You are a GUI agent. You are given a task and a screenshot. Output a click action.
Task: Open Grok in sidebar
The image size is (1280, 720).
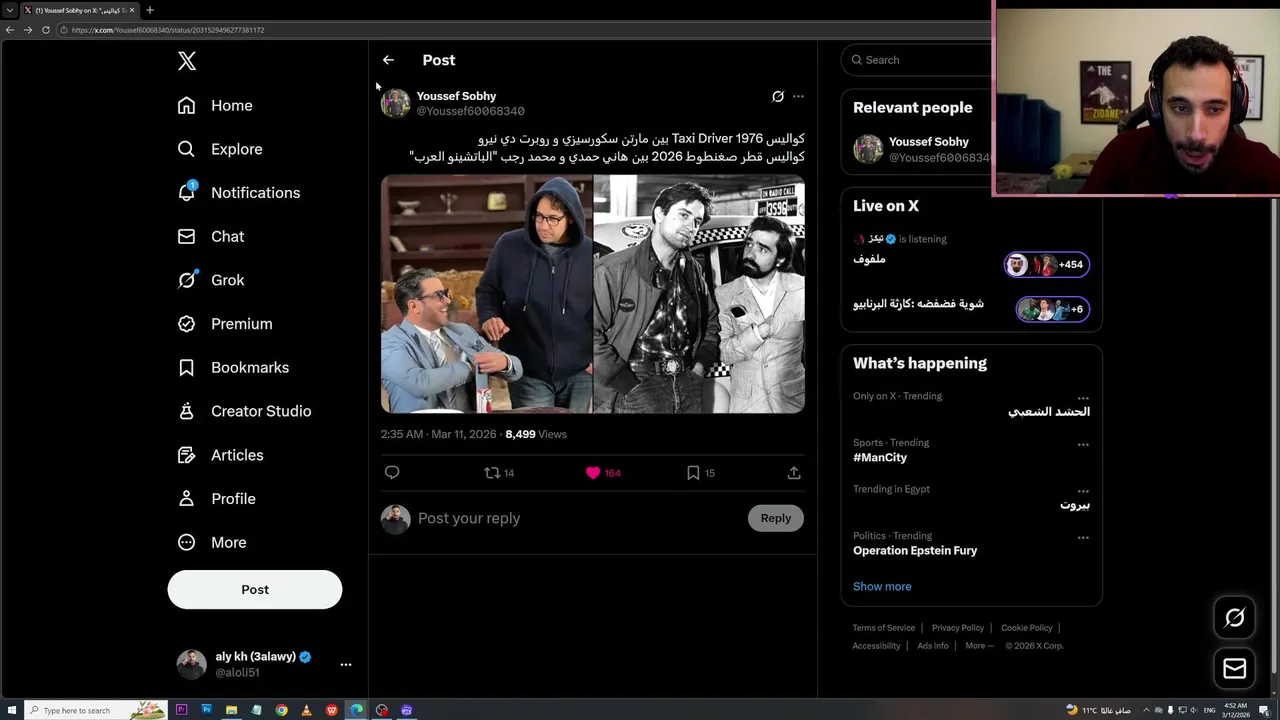(x=211, y=280)
